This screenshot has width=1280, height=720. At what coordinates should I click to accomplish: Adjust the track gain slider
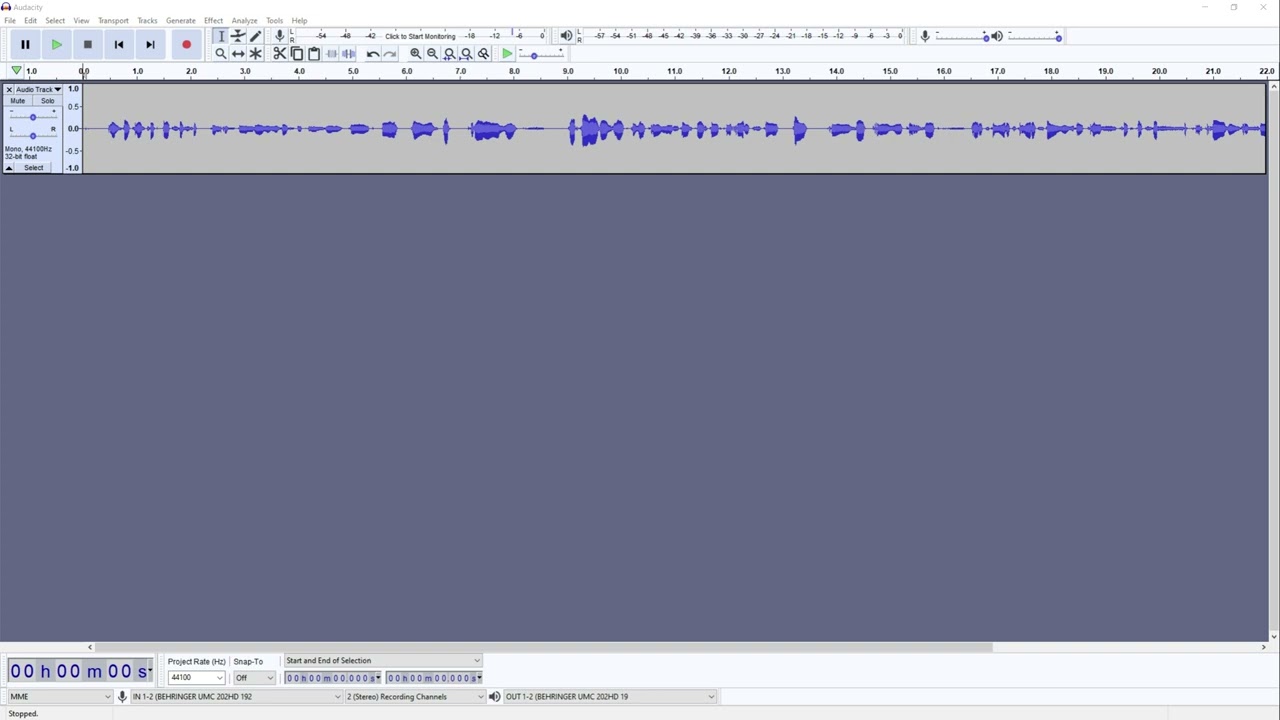pos(32,116)
